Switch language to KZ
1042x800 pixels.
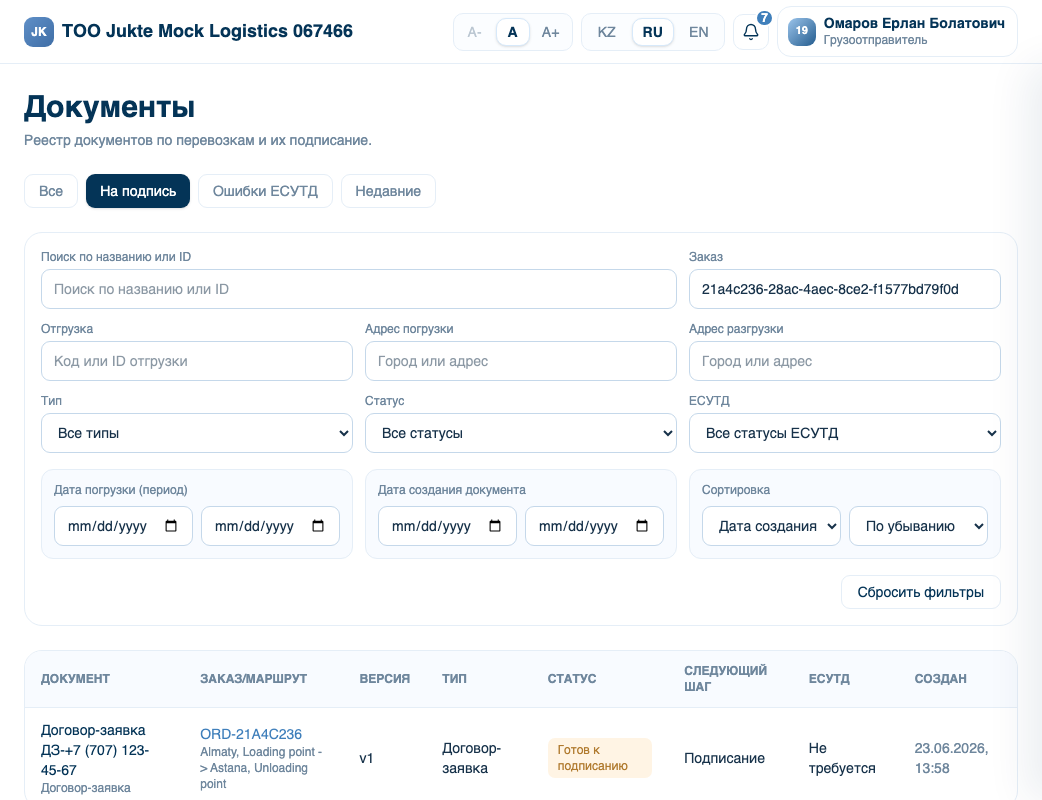click(606, 32)
